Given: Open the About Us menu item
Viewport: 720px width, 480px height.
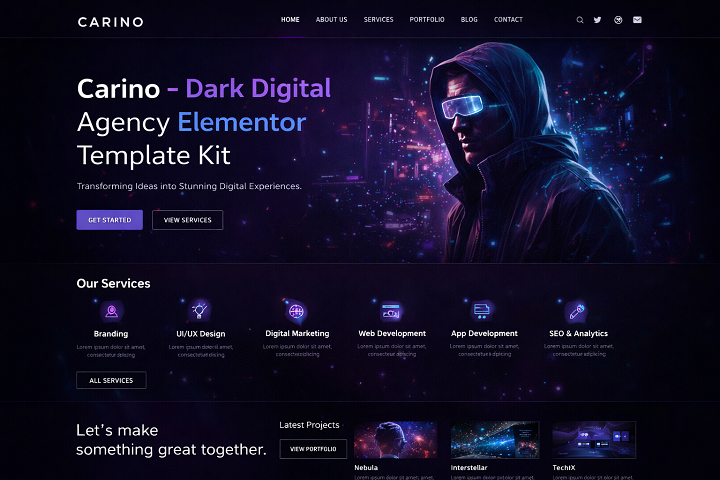Looking at the screenshot, I should [x=332, y=20].
